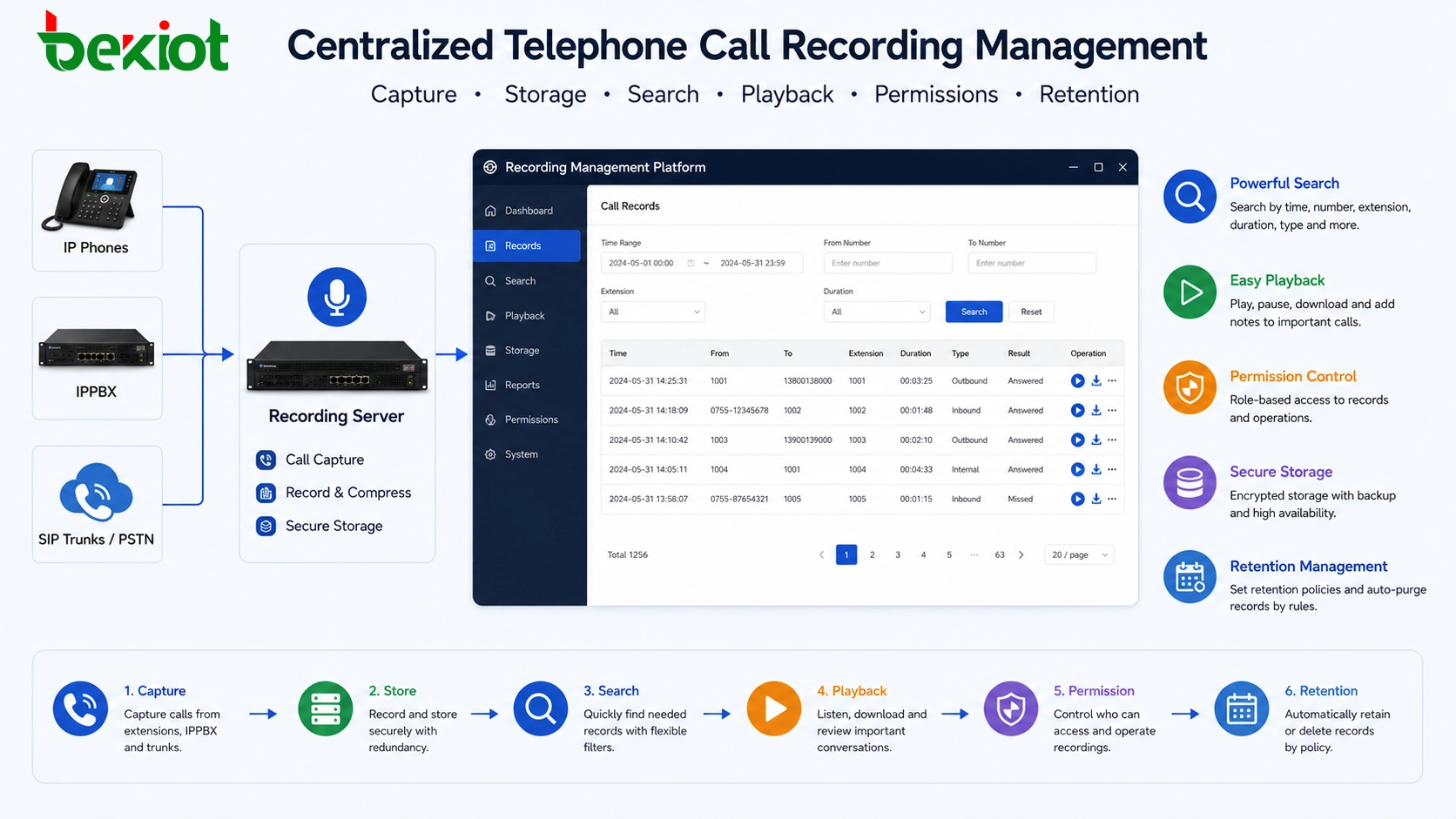
Task: Expand the Extension dropdown
Action: pos(652,312)
